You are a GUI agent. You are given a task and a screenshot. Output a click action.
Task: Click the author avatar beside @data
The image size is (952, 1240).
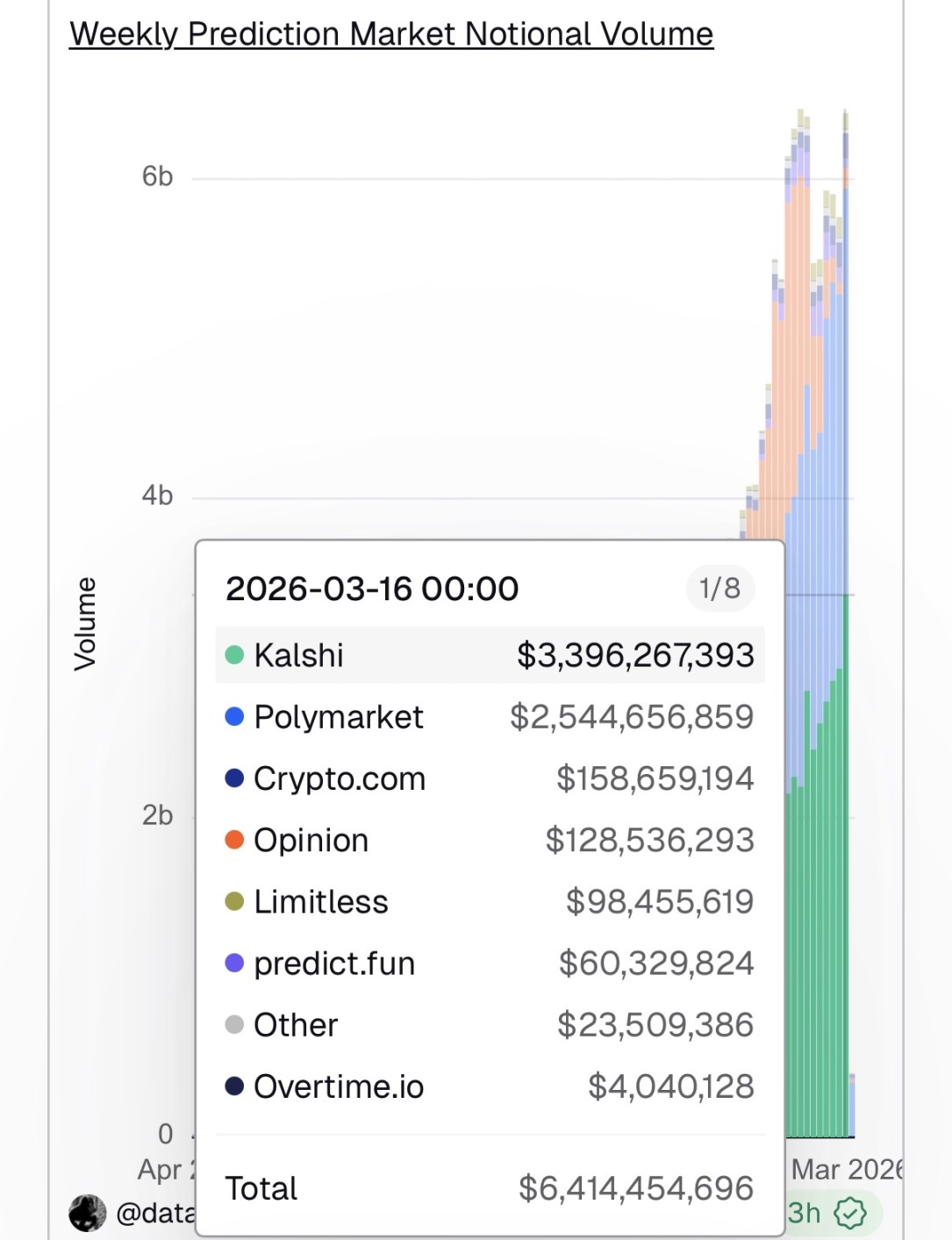[x=88, y=1213]
